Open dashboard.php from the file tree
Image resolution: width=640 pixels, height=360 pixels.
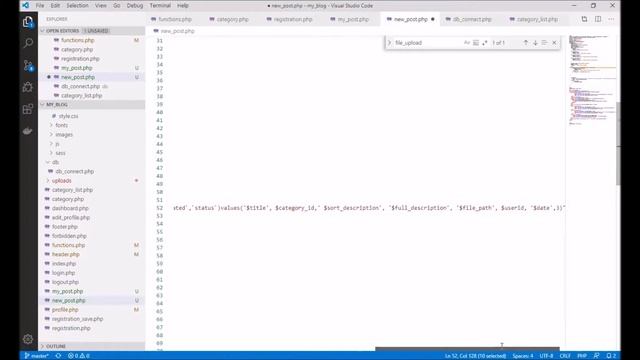click(x=70, y=208)
